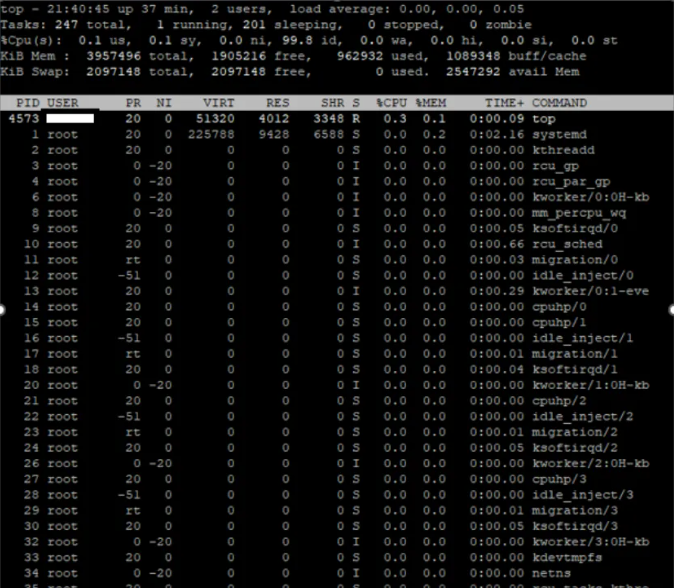The width and height of the screenshot is (674, 588).
Task: Click the 21:40:45 time in header
Action: coord(78,9)
